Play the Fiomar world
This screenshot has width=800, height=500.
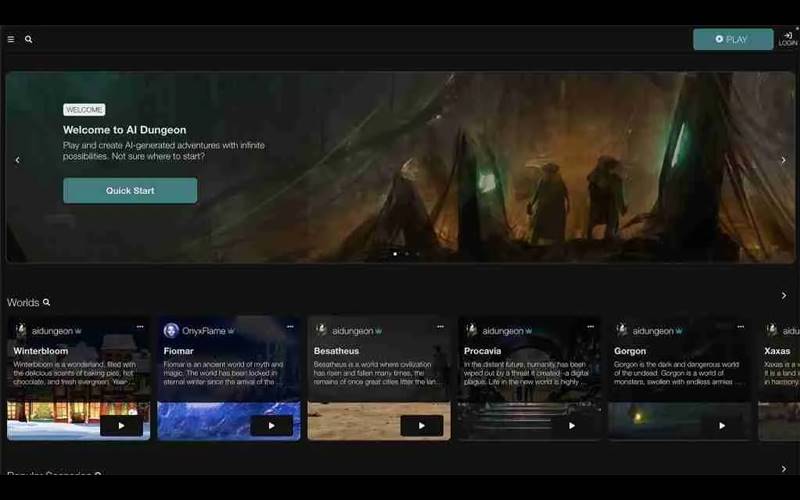tap(271, 425)
